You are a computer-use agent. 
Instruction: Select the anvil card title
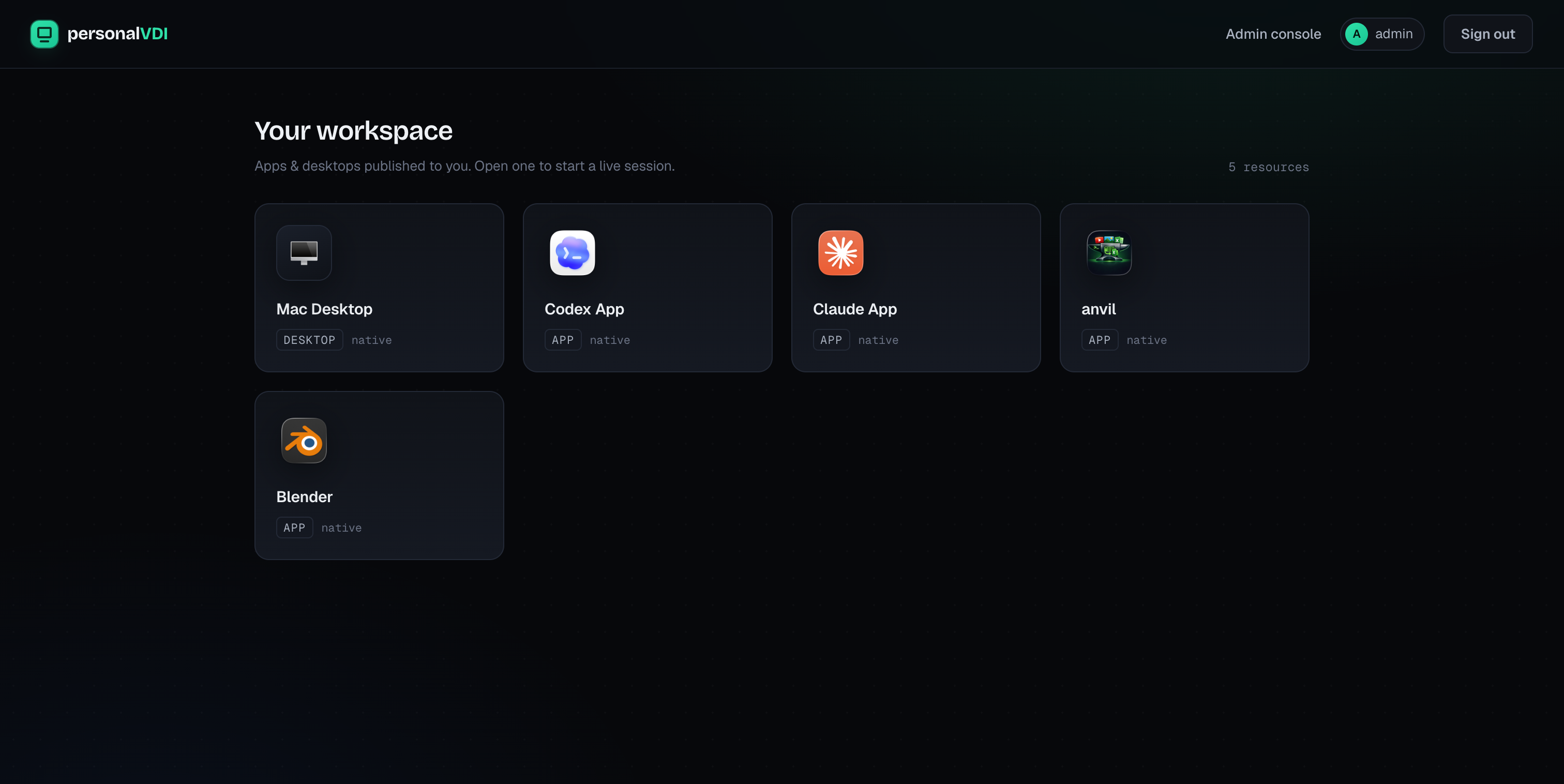(x=1099, y=309)
